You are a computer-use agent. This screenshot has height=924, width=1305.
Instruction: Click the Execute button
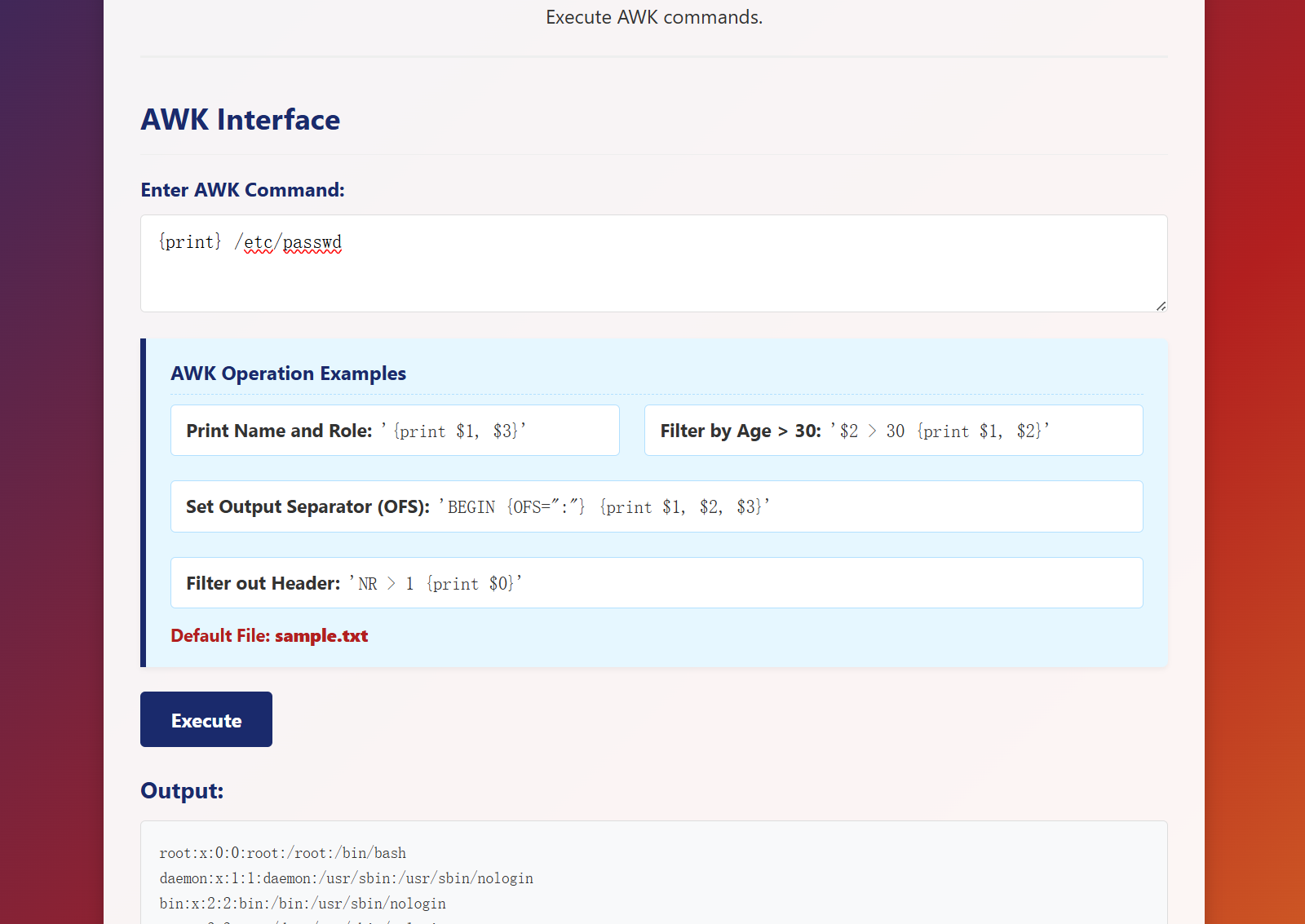(206, 719)
